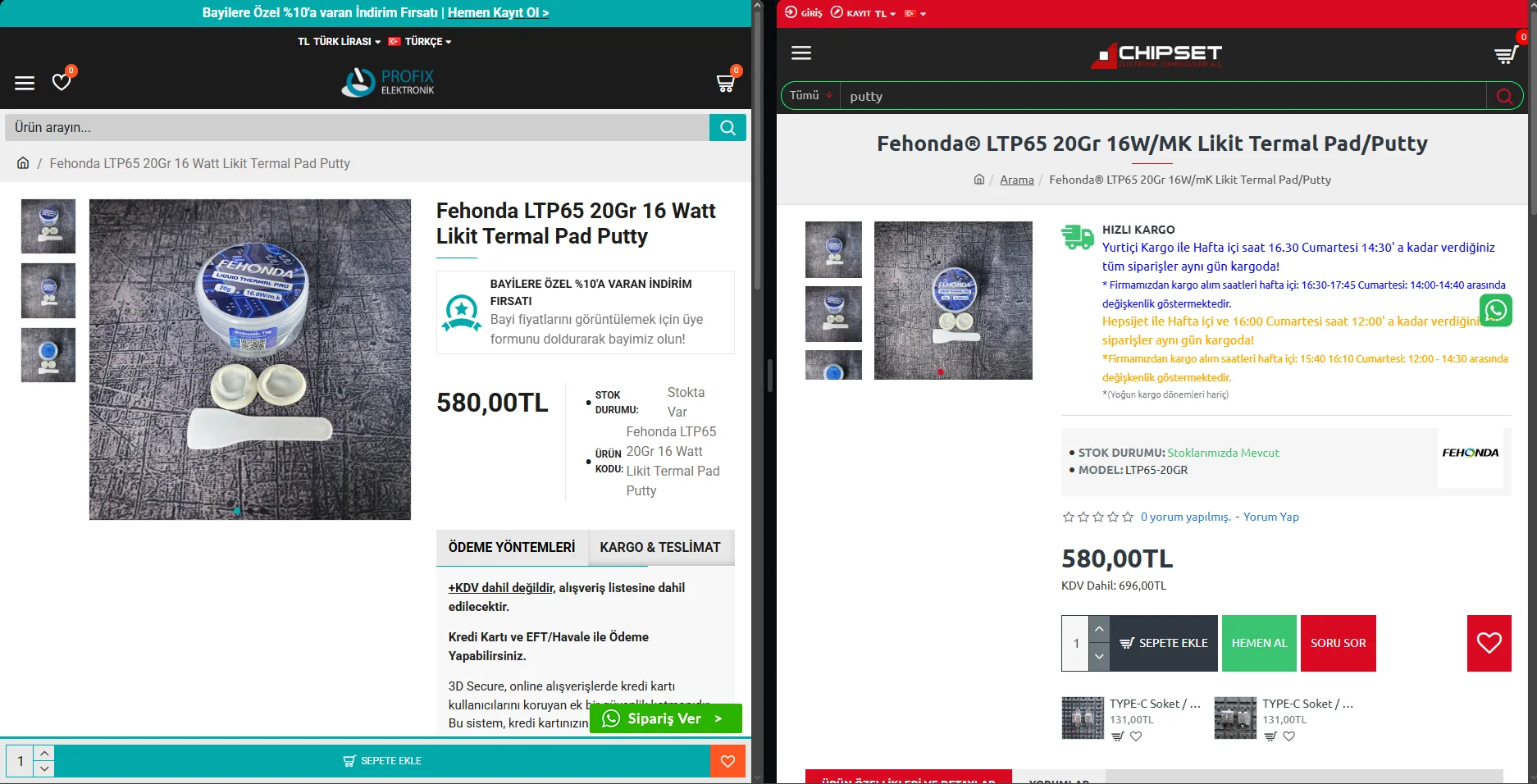The height and width of the screenshot is (784, 1537).
Task: Open the Profix wishlist heart icon
Action: pos(62,82)
